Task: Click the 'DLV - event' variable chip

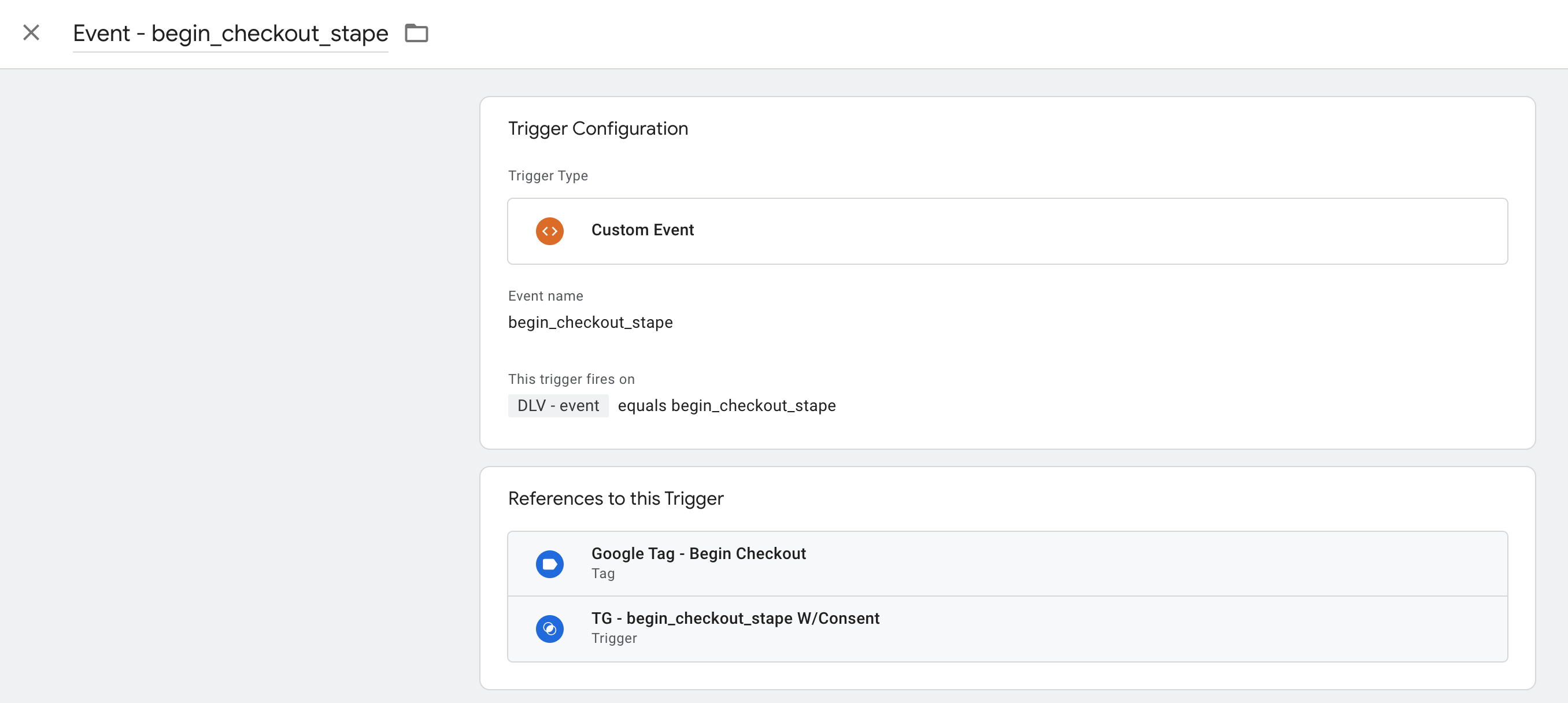Action: [x=558, y=405]
